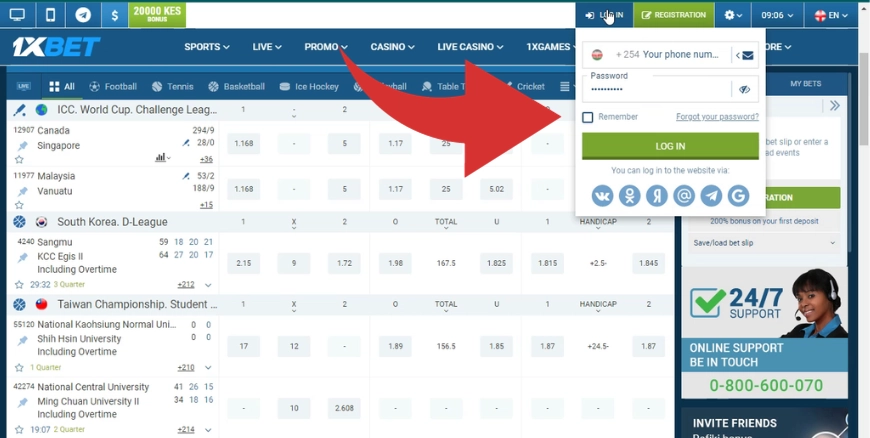
Task: Open the 09:06 time zone dropdown
Action: (777, 15)
